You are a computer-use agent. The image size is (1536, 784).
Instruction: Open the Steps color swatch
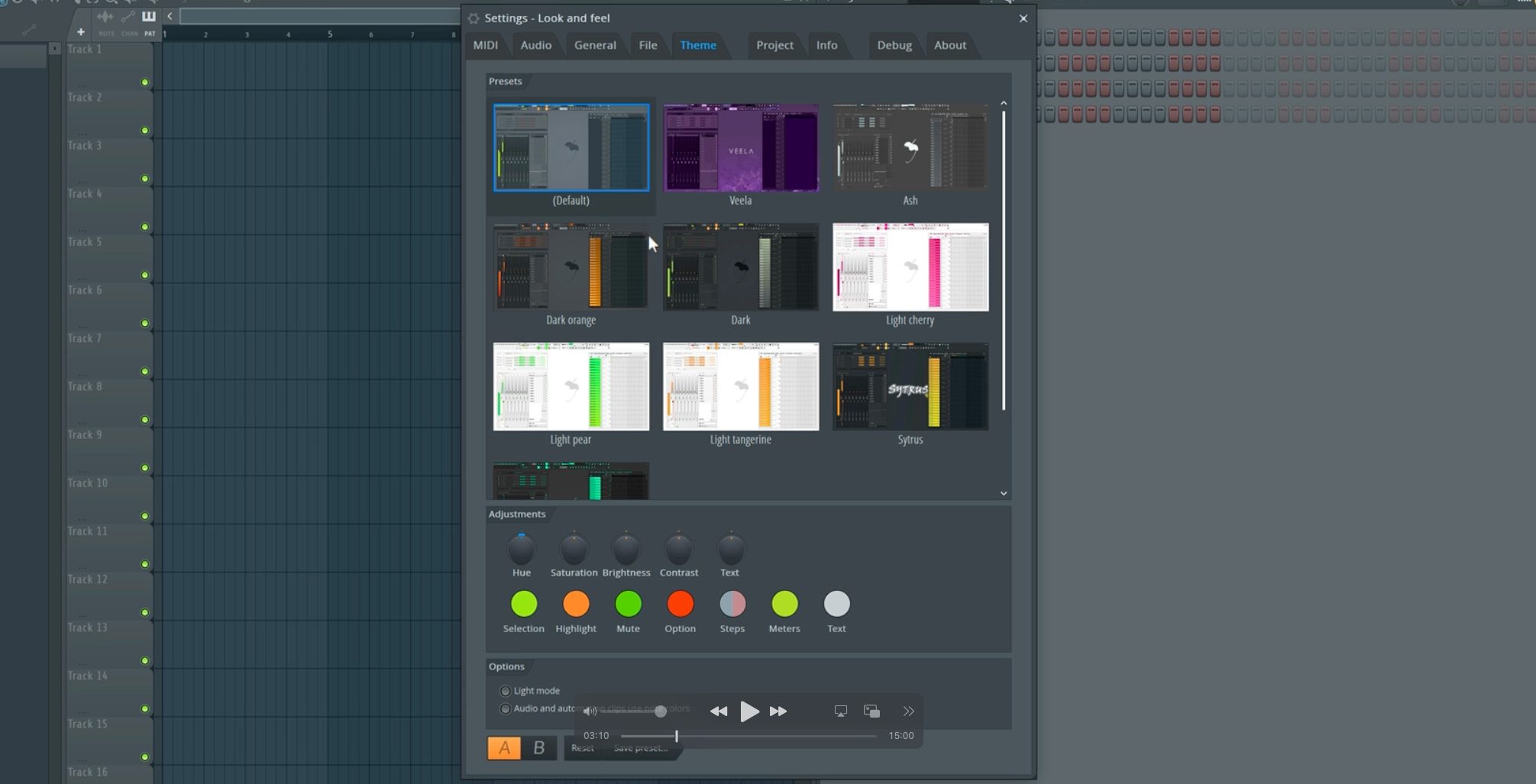pos(732,604)
